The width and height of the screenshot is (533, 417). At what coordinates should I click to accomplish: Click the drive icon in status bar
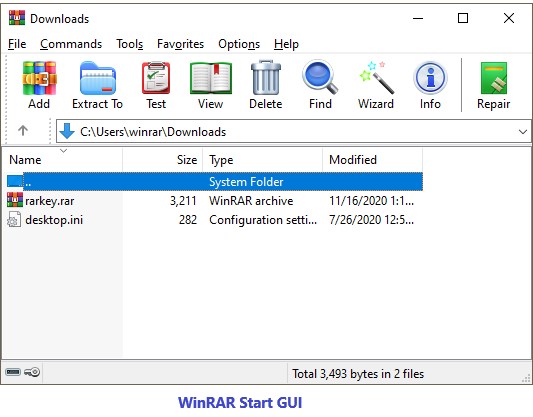pos(13,372)
